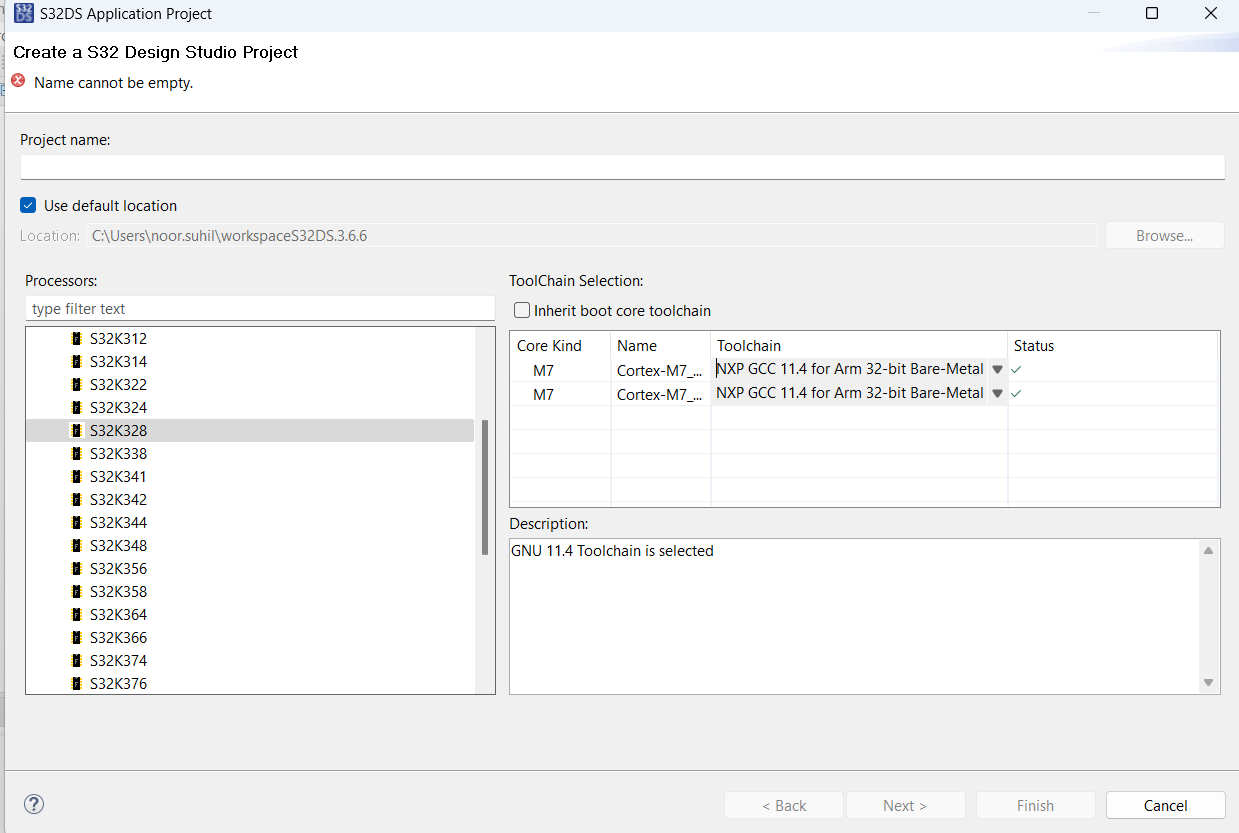Select processor S32K356

click(x=118, y=569)
